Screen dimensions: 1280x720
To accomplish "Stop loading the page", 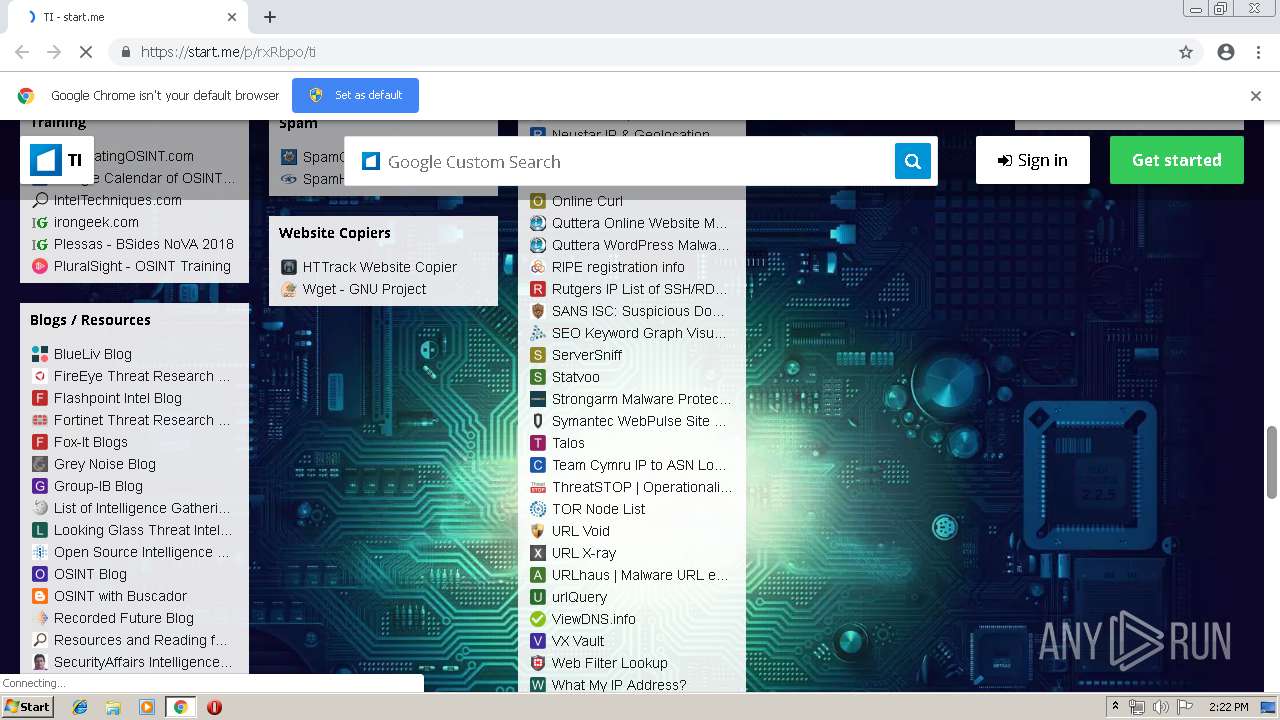I will point(86,52).
